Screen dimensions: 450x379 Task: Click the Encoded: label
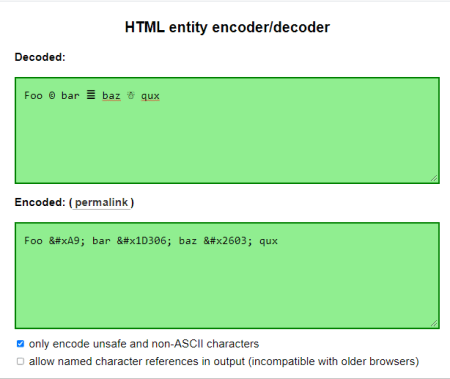[x=40, y=202]
